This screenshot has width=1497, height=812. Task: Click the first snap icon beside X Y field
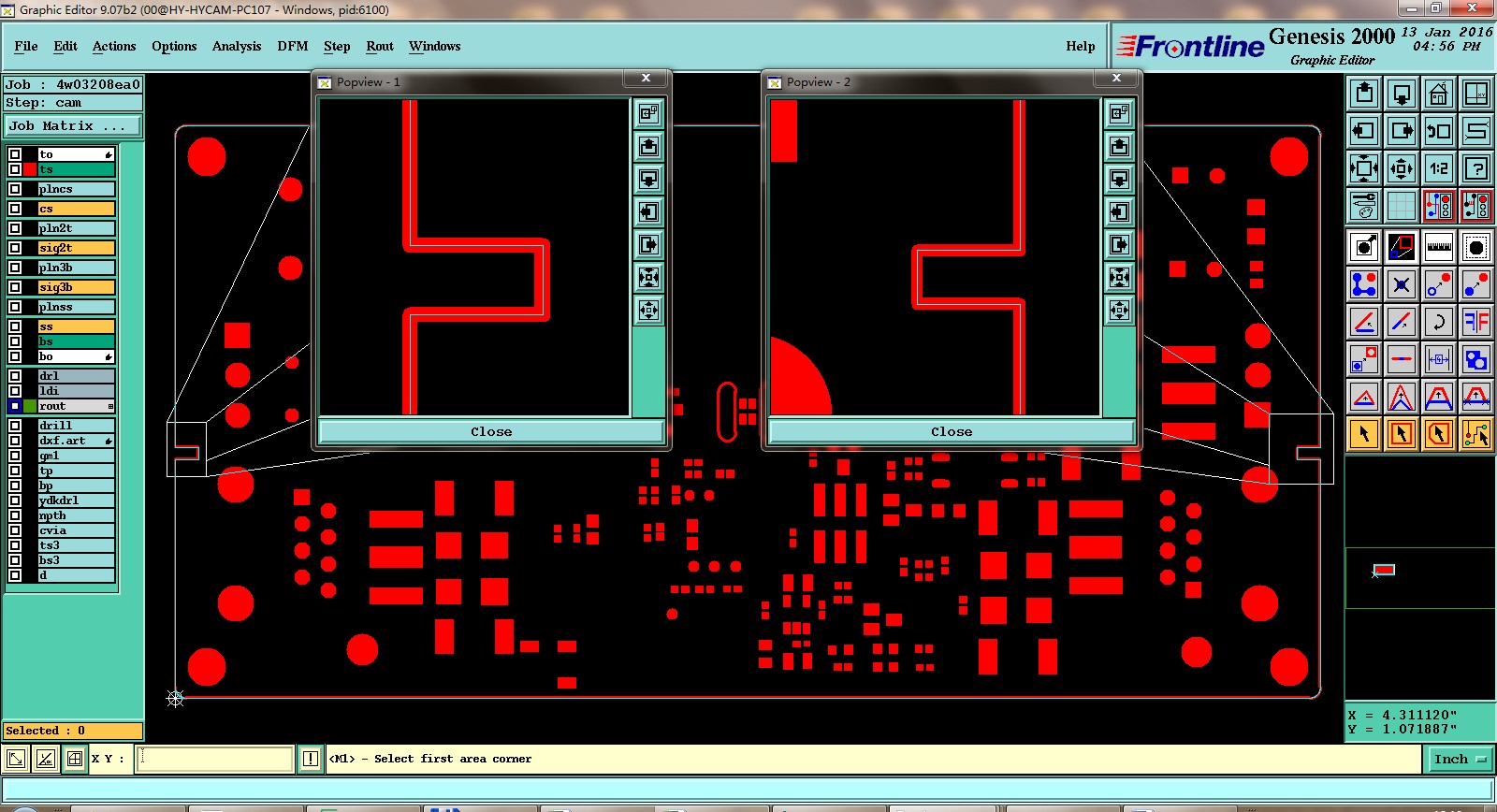[16, 759]
